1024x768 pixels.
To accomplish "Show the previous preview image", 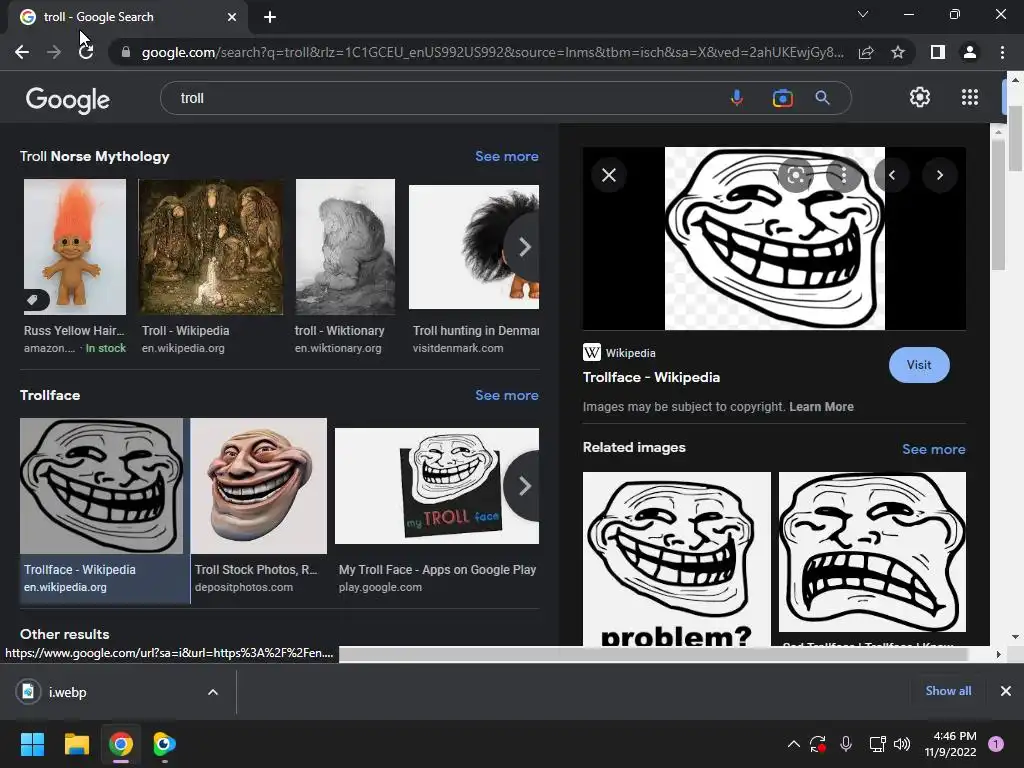I will (x=892, y=175).
